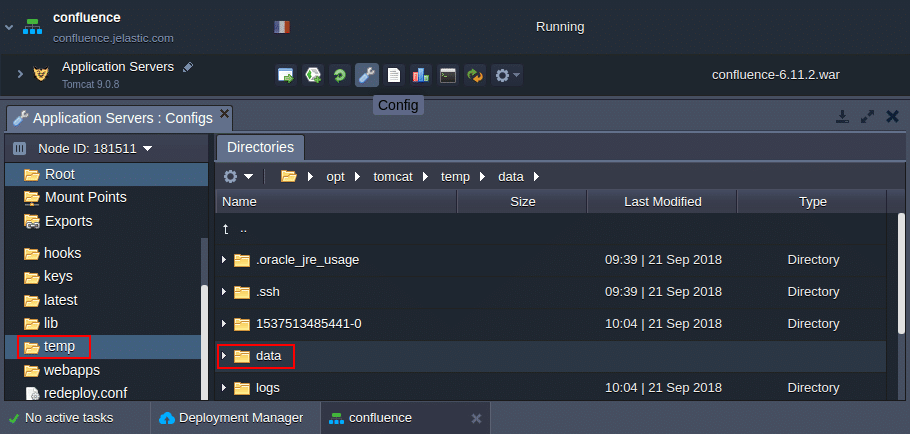Close the Application Servers : Configs tab
910x434 pixels.
click(x=224, y=113)
